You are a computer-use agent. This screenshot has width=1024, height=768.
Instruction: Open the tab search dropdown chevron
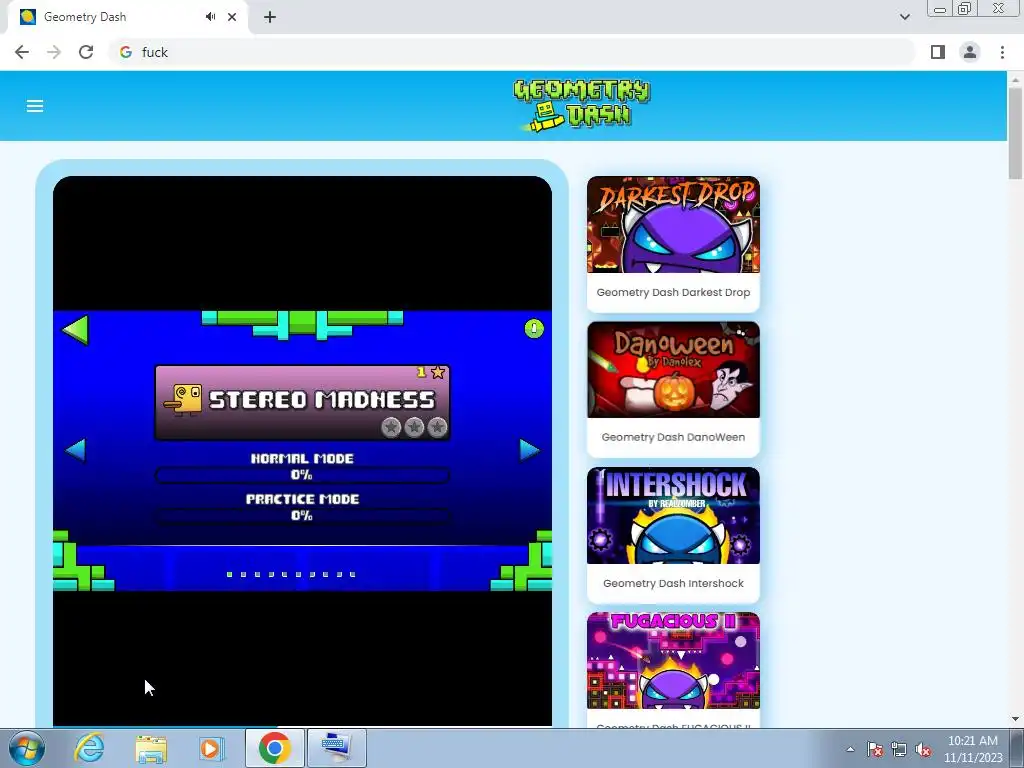904,17
